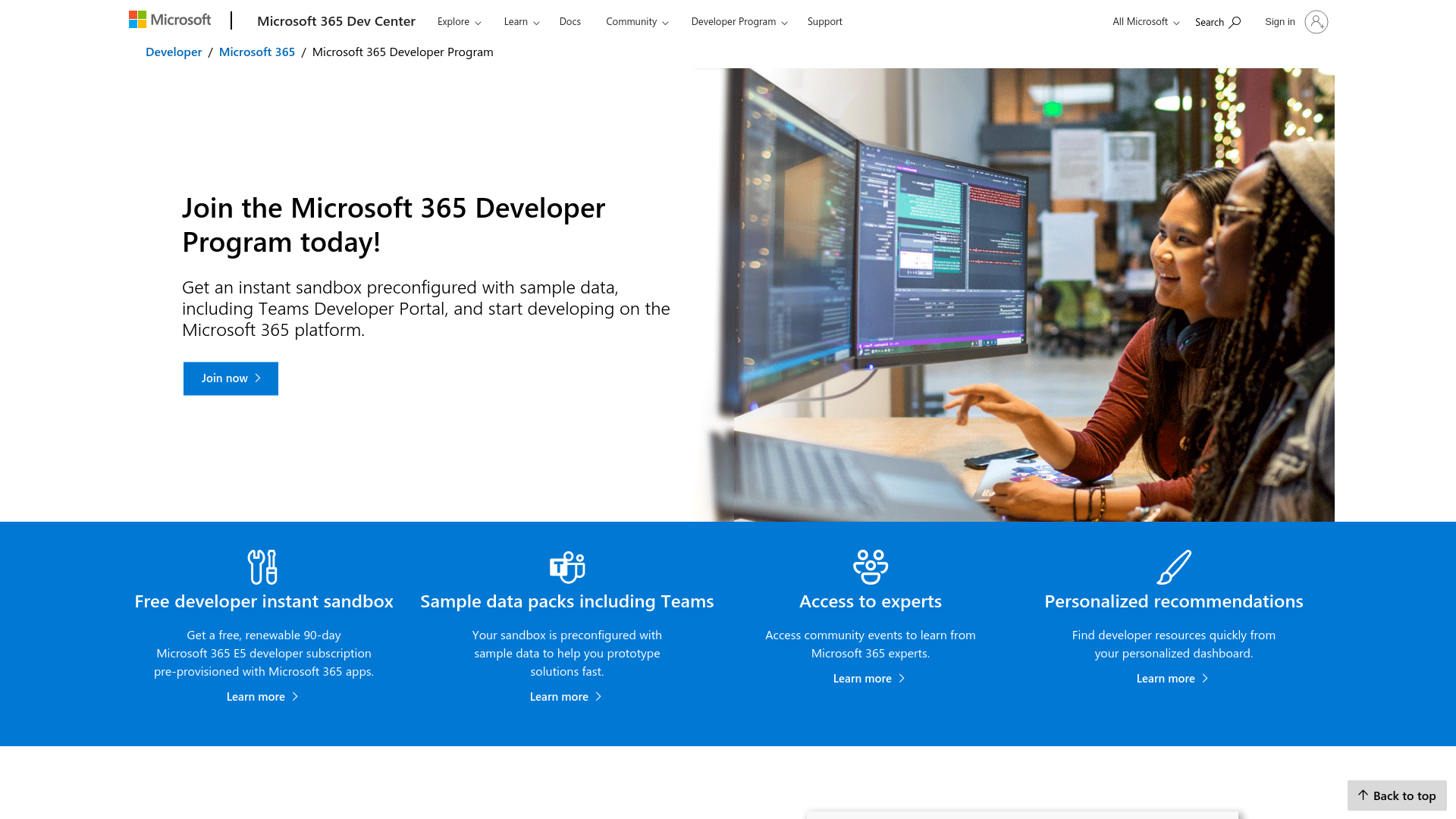Click the Microsoft 365 breadcrumb link

257,51
